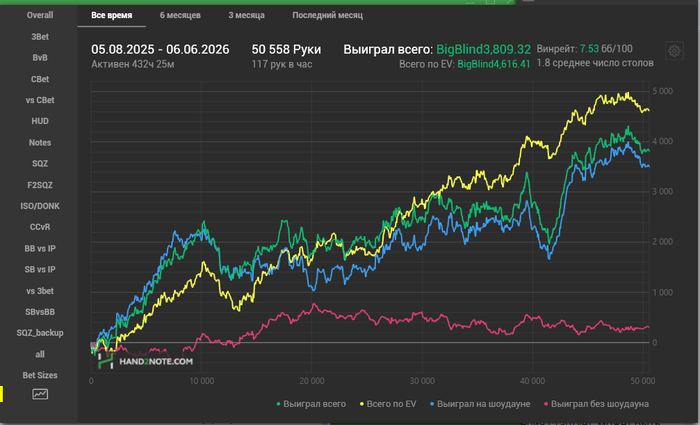Screen dimensions: 700x425
Task: Click the 10 000 x-axis label
Action: [201, 381]
